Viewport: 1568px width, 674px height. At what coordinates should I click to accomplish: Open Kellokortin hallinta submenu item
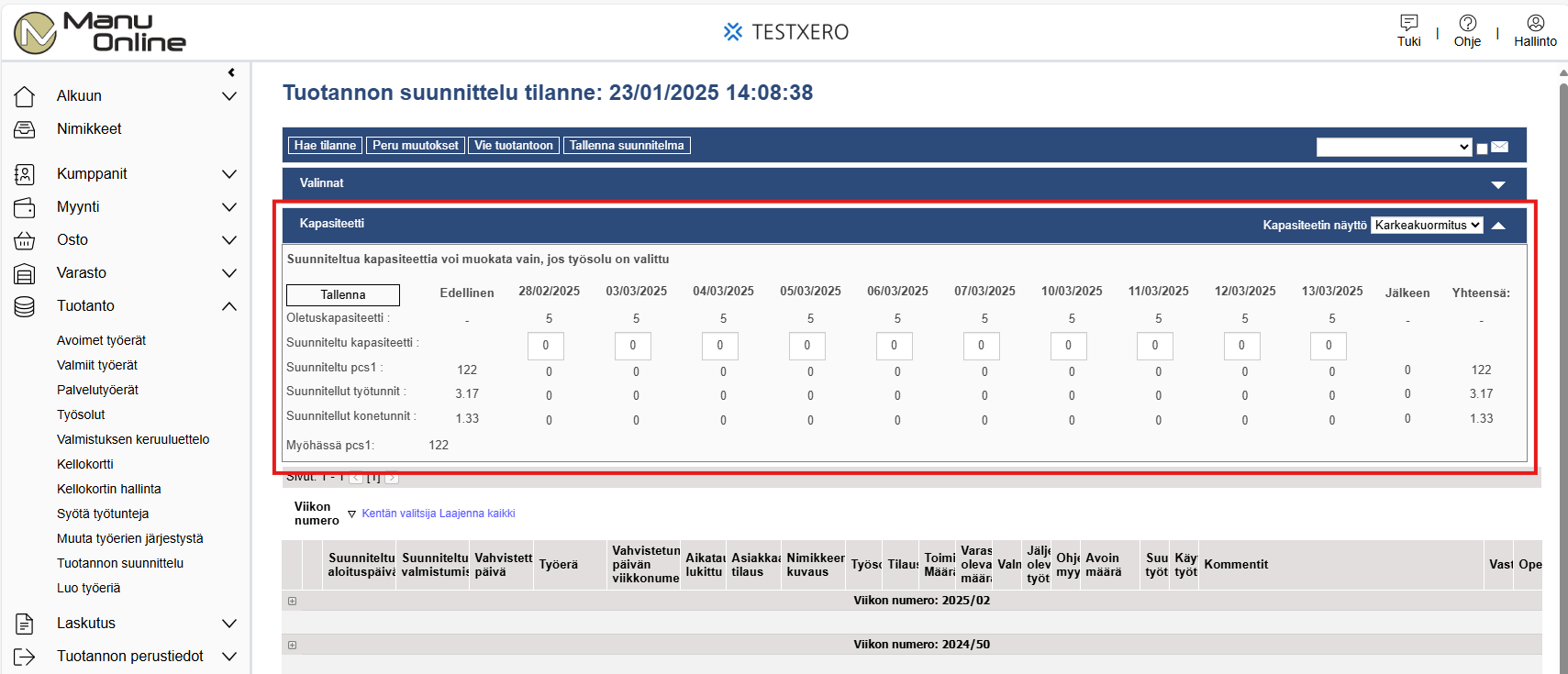(109, 489)
